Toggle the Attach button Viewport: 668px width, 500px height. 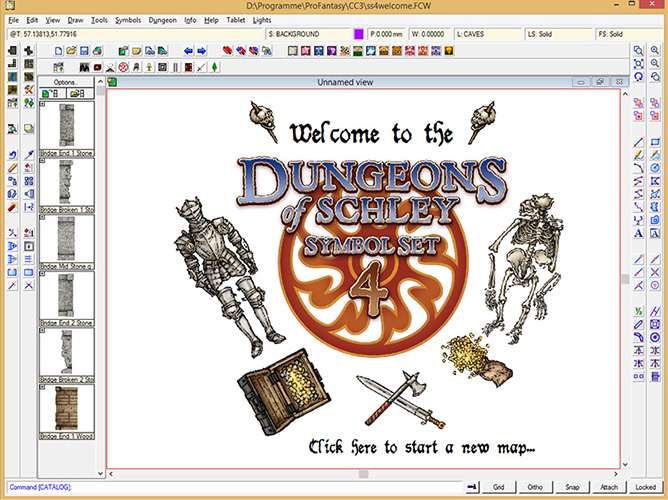pos(609,487)
